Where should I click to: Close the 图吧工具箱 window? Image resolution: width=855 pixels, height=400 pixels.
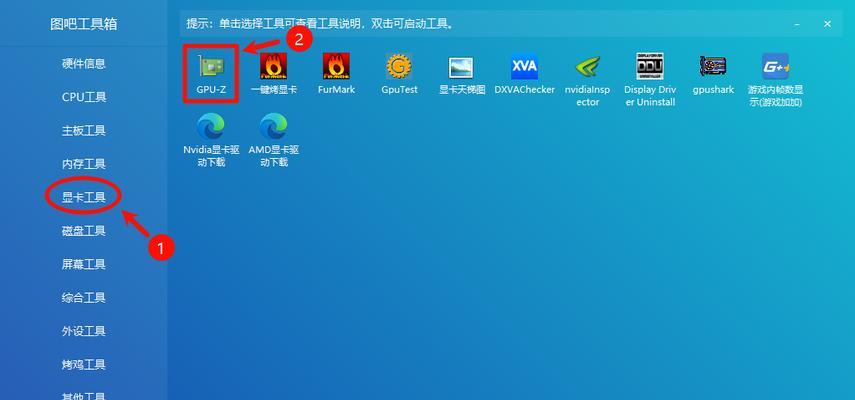(827, 24)
